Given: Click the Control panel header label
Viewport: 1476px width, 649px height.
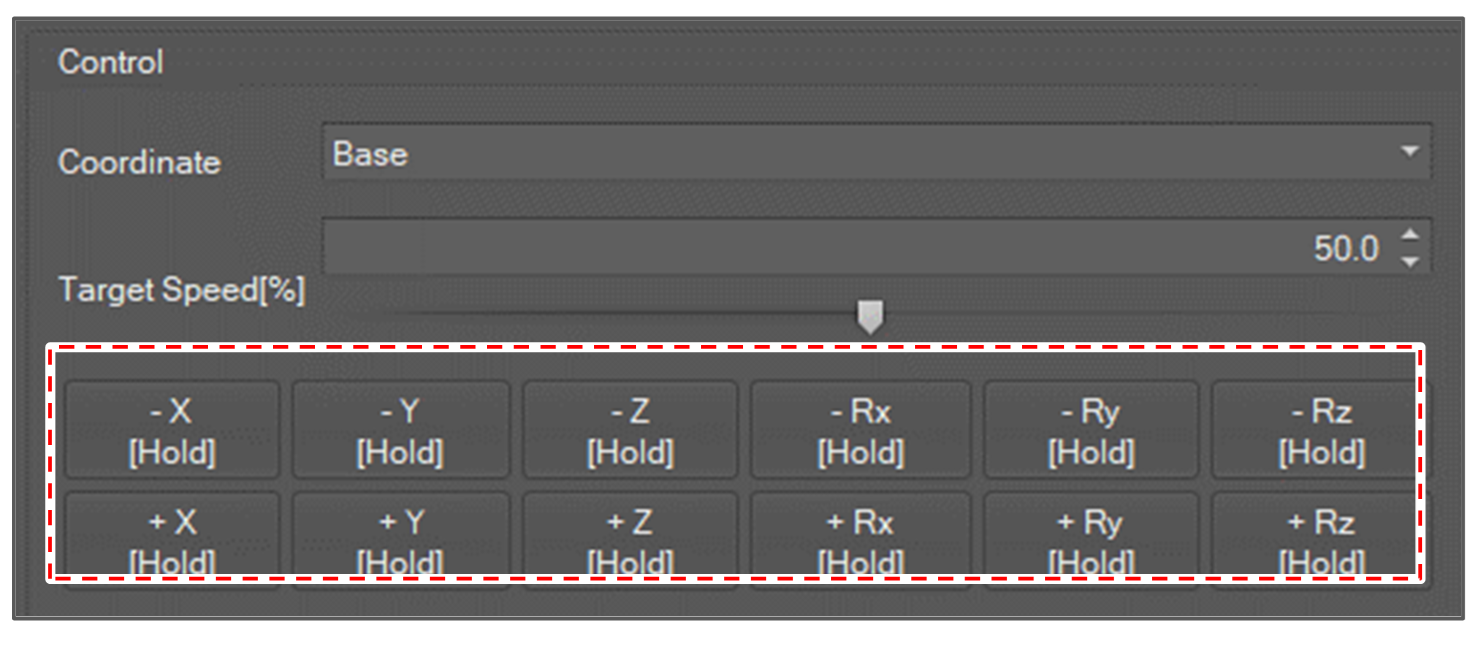Looking at the screenshot, I should [110, 62].
